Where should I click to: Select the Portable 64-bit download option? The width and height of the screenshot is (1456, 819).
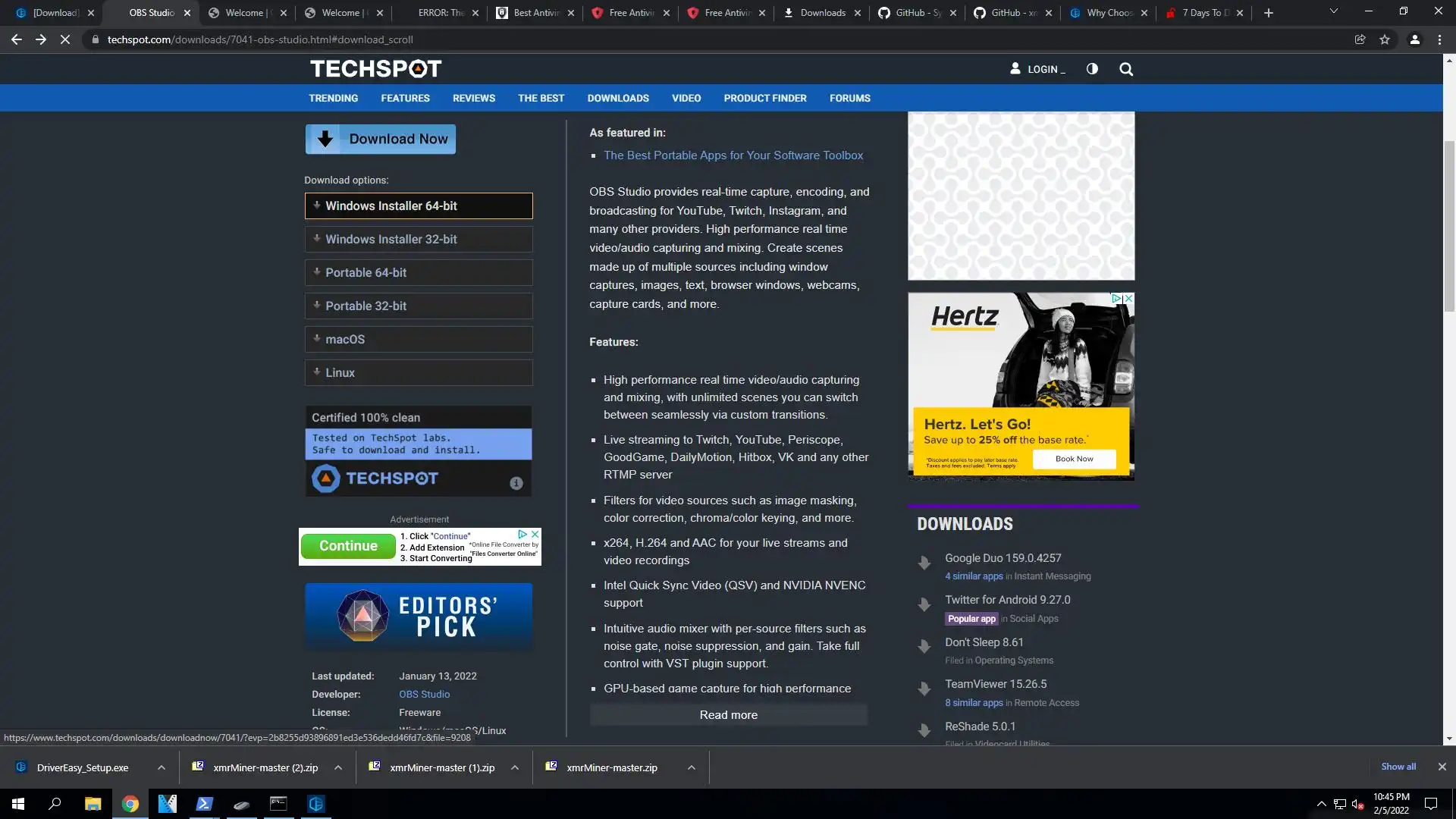[x=419, y=272]
